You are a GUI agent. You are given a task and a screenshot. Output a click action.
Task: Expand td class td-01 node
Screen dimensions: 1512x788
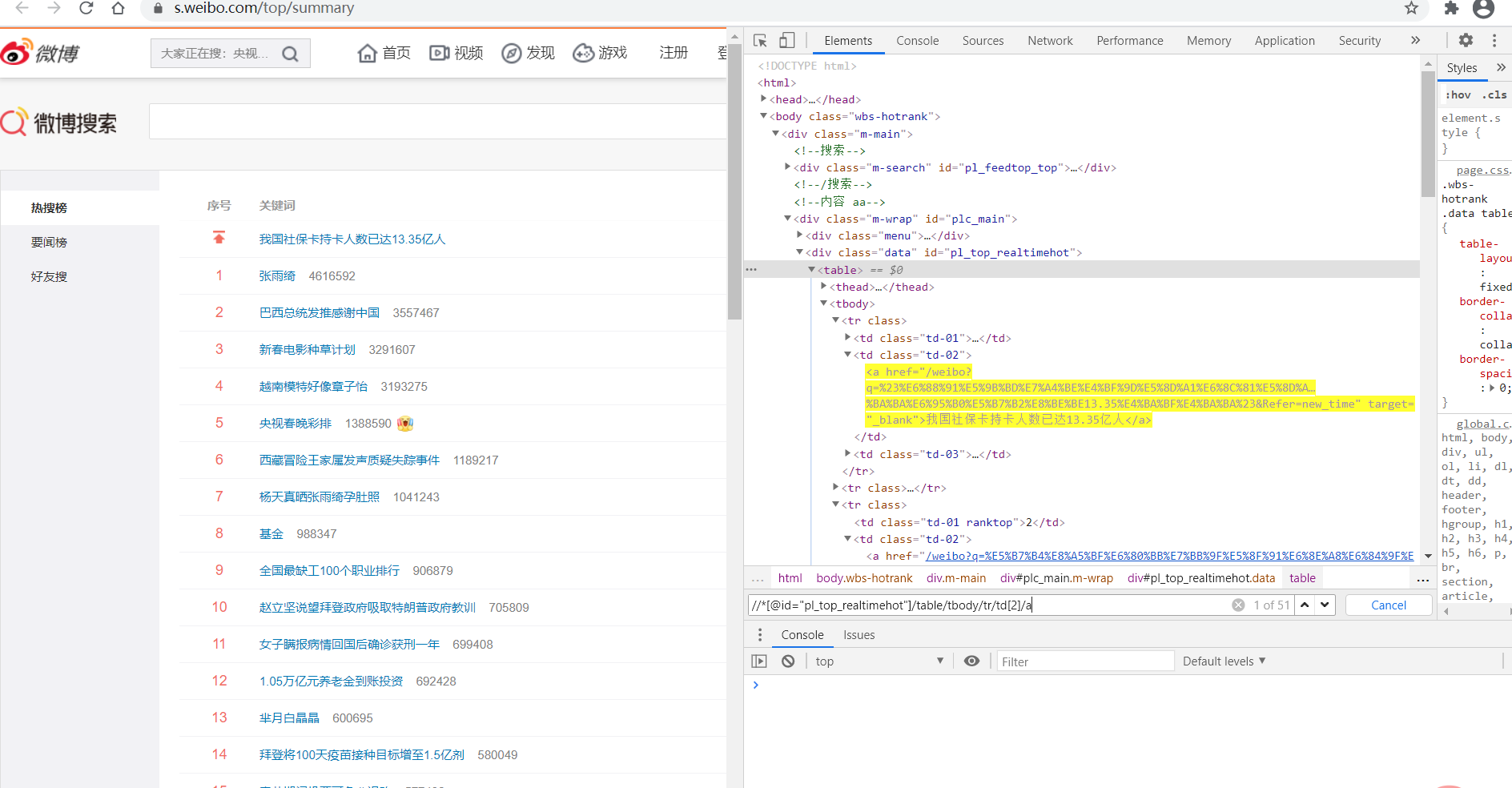(847, 338)
